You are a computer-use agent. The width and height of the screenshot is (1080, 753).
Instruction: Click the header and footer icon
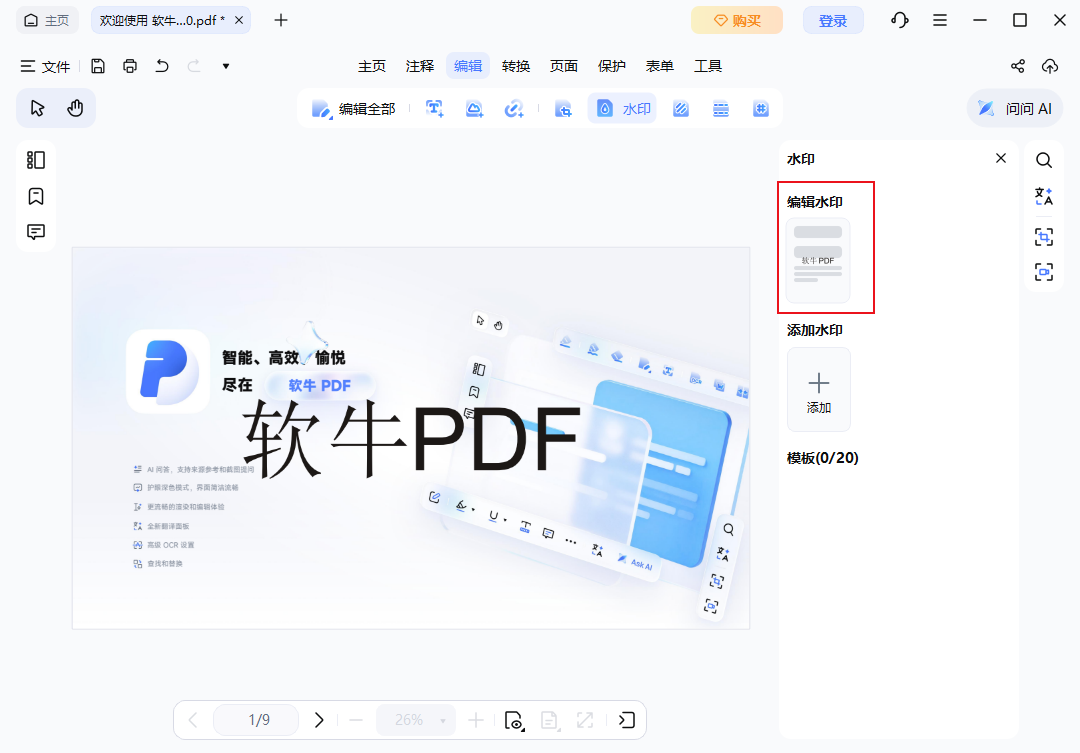tap(720, 109)
